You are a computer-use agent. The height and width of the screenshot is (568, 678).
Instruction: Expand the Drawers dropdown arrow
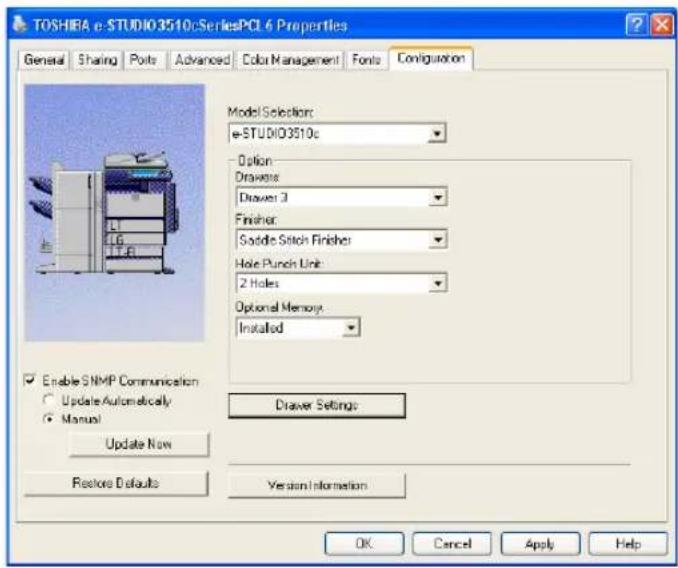tap(438, 198)
